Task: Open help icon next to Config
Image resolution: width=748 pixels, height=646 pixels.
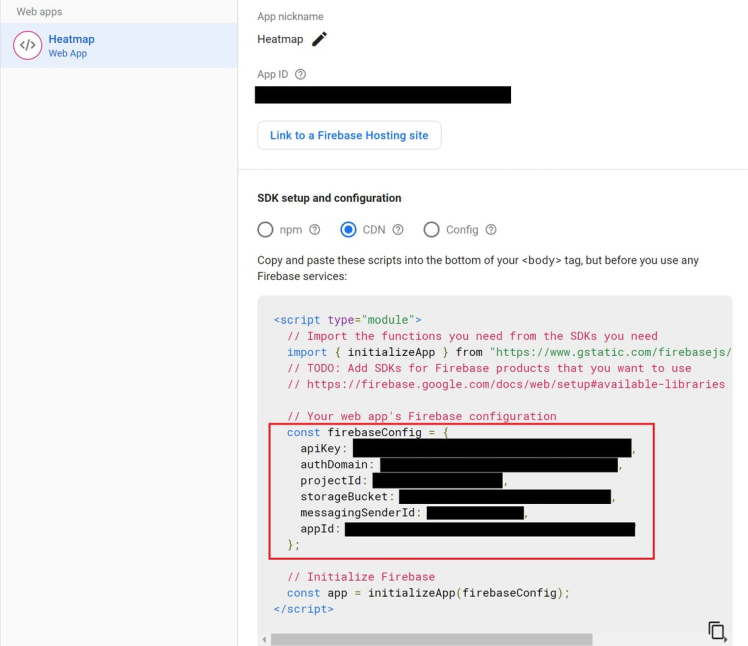Action: (x=491, y=230)
